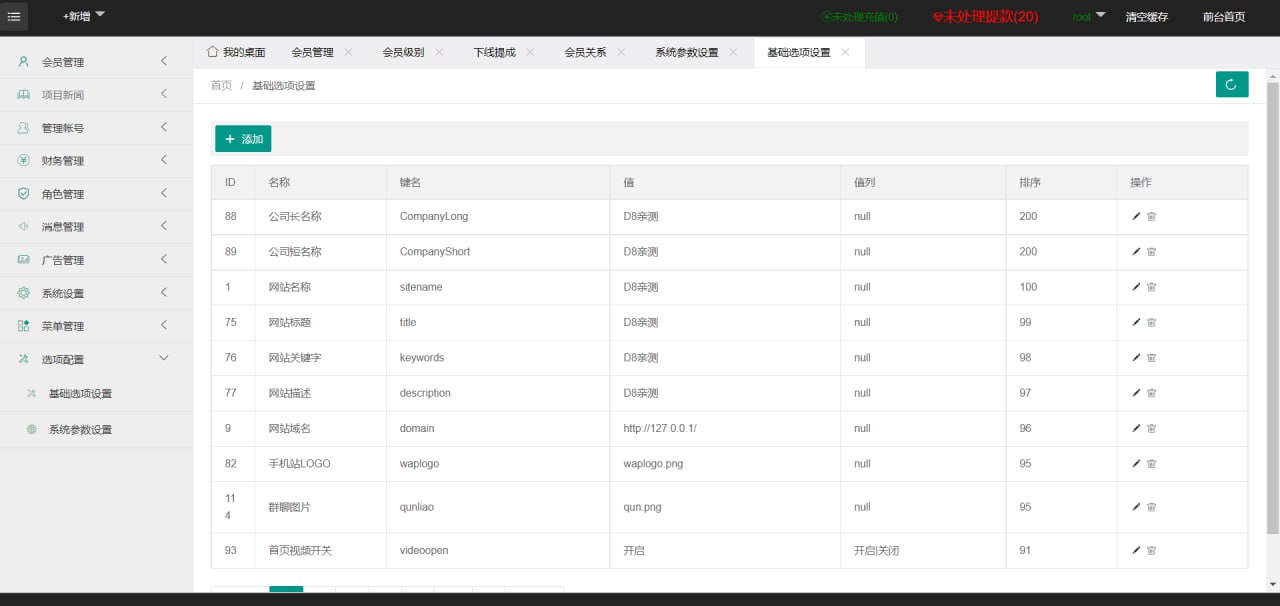Click the green 添加 button
Viewport: 1280px width, 606px height.
[x=243, y=139]
